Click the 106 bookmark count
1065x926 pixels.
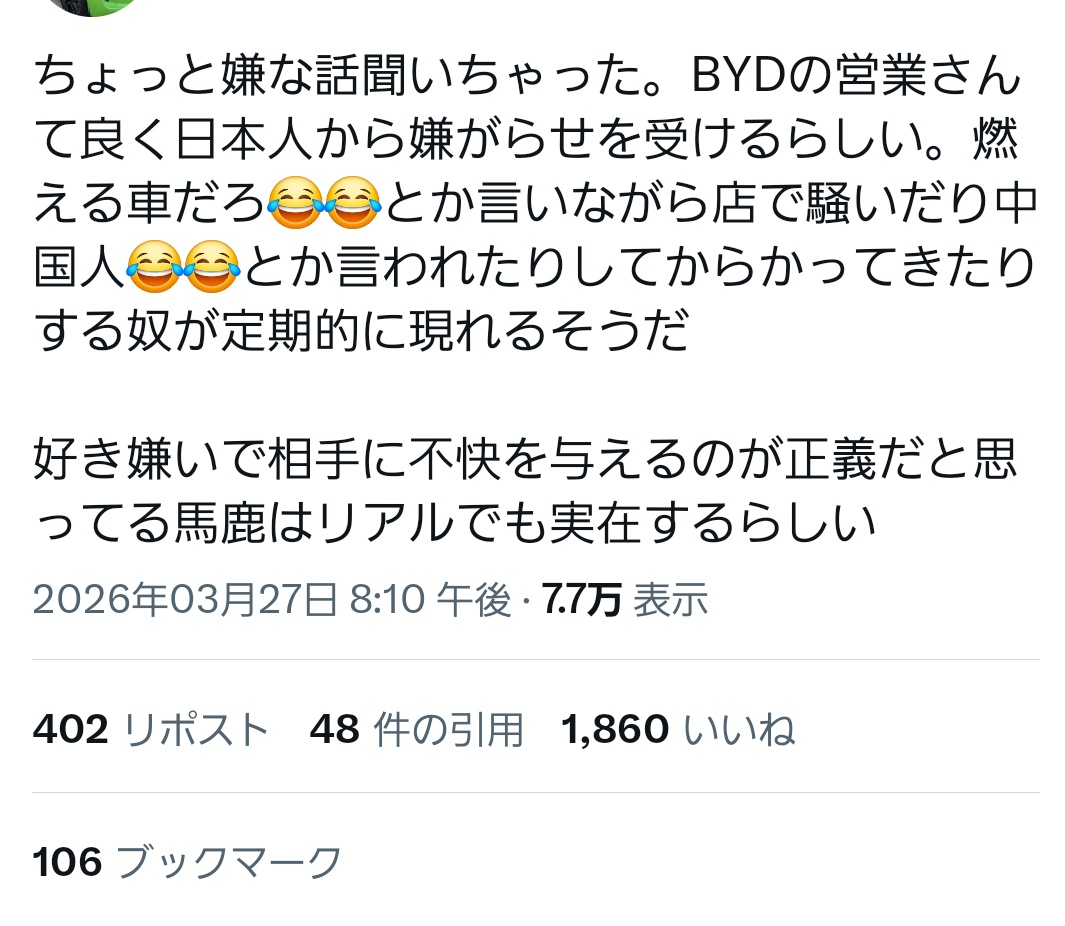[x=67, y=862]
